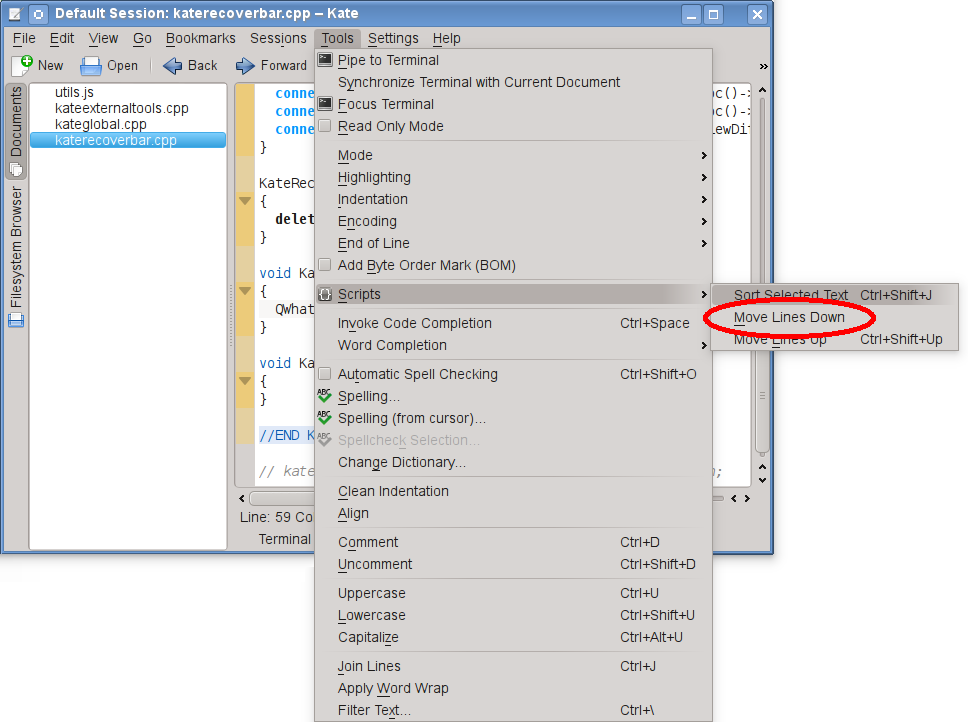
Task: Open kateglobal.cpp in Documents list
Action: click(x=128, y=124)
